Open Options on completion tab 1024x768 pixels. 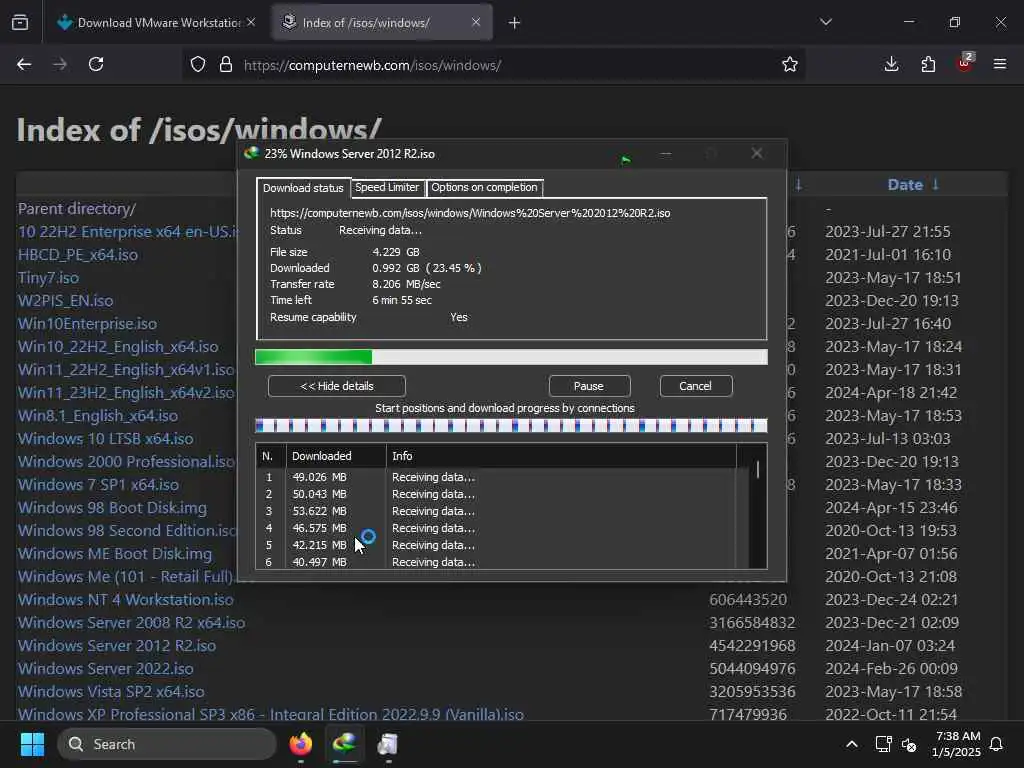pyautogui.click(x=485, y=187)
